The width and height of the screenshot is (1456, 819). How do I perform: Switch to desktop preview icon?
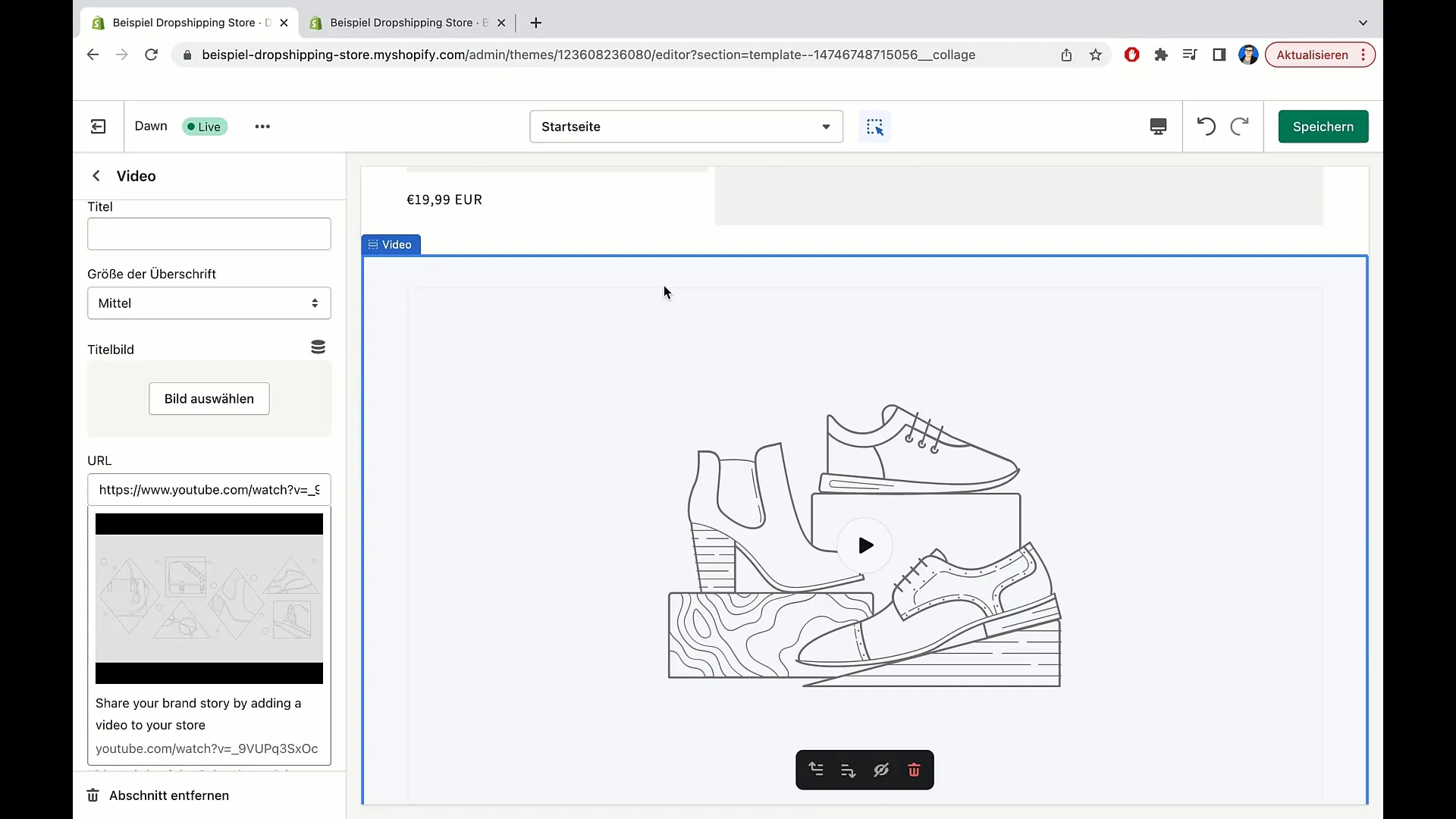coord(1158,127)
